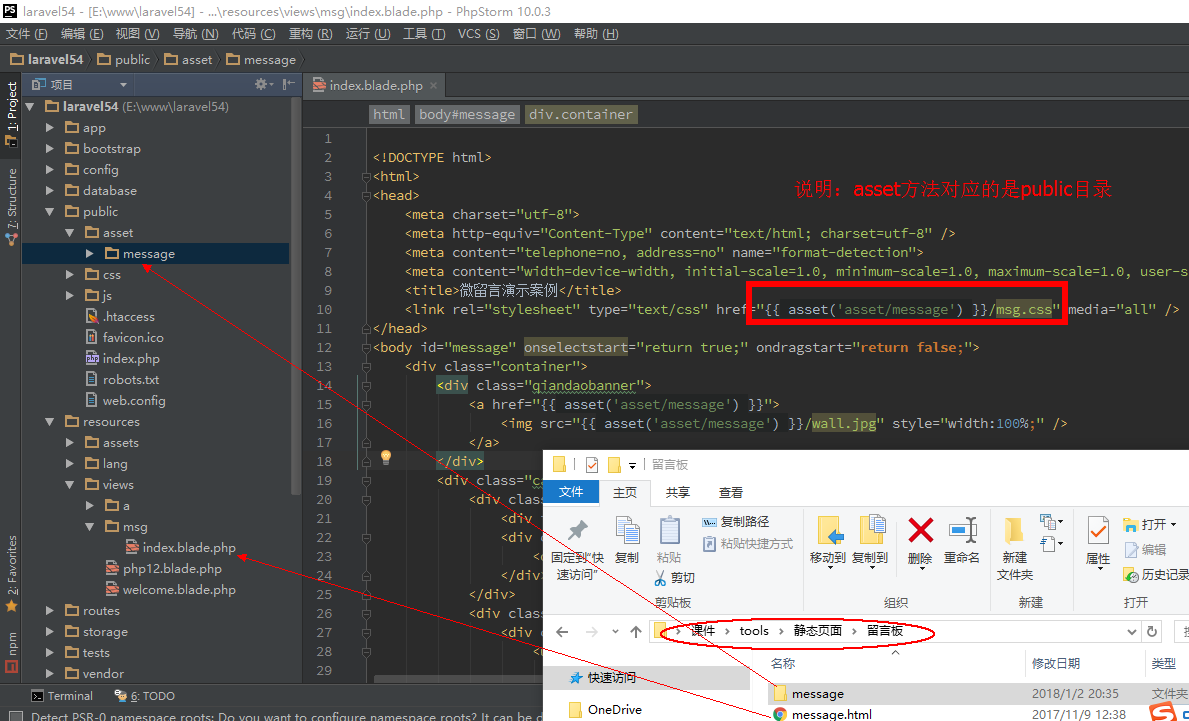This screenshot has width=1189, height=721.
Task: Open the Terminal tool window button
Action: (x=62, y=696)
